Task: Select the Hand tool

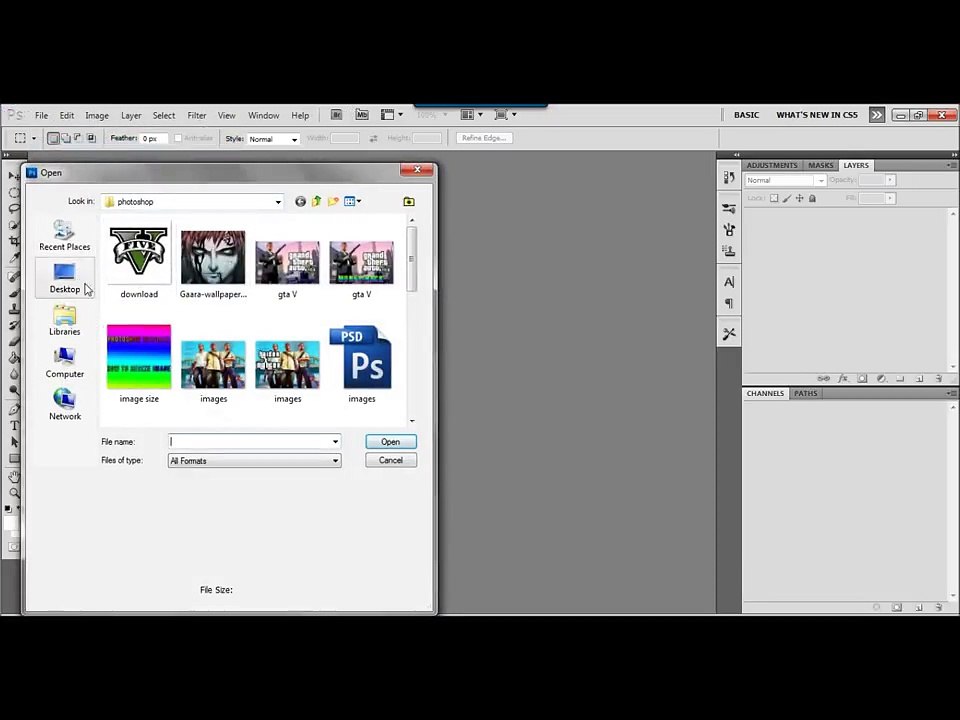Action: coord(13,476)
